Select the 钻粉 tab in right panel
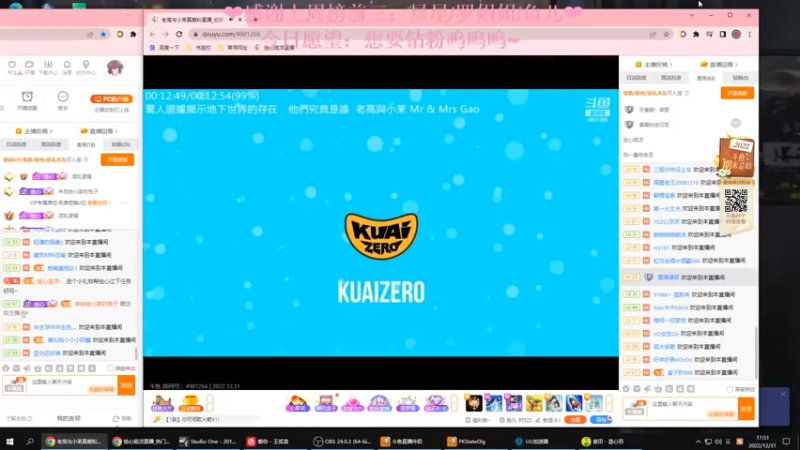This screenshot has width=800, height=450. [740, 78]
